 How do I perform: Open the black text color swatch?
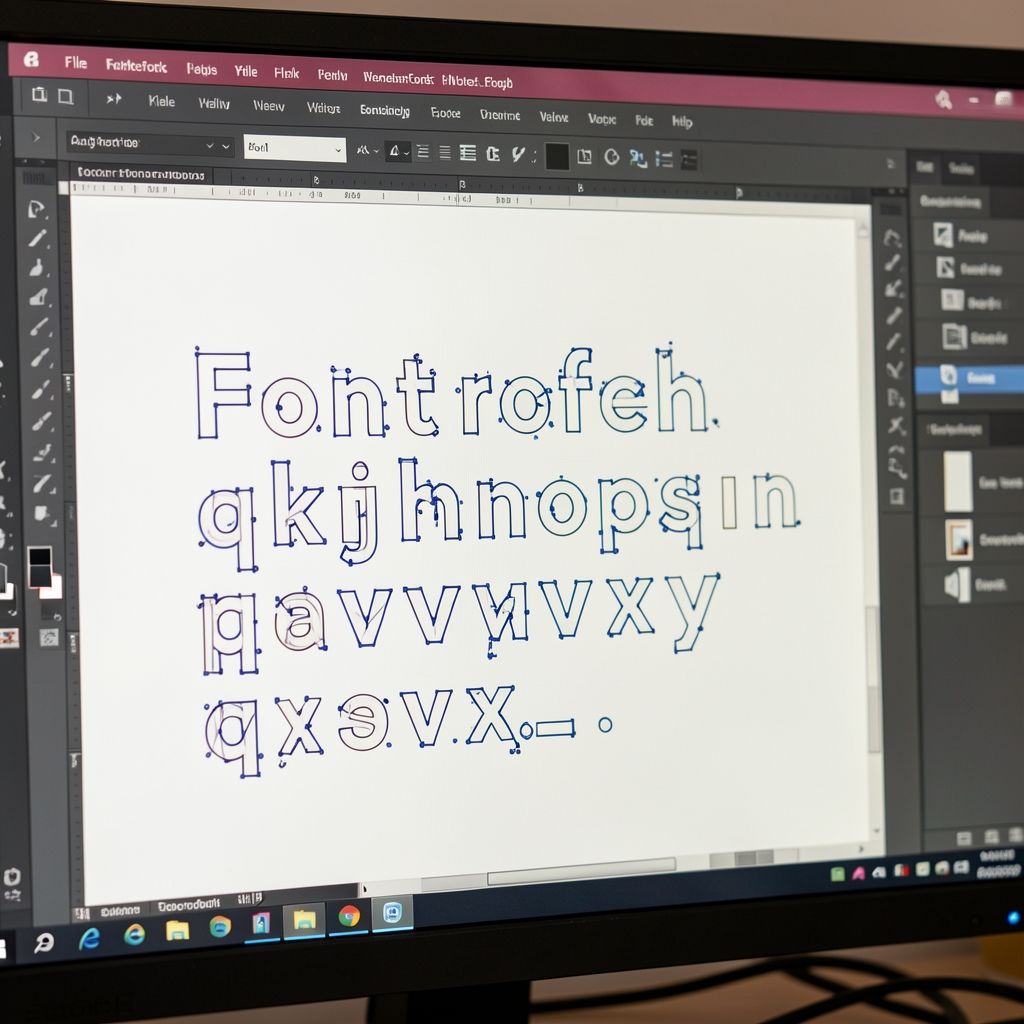(x=556, y=157)
